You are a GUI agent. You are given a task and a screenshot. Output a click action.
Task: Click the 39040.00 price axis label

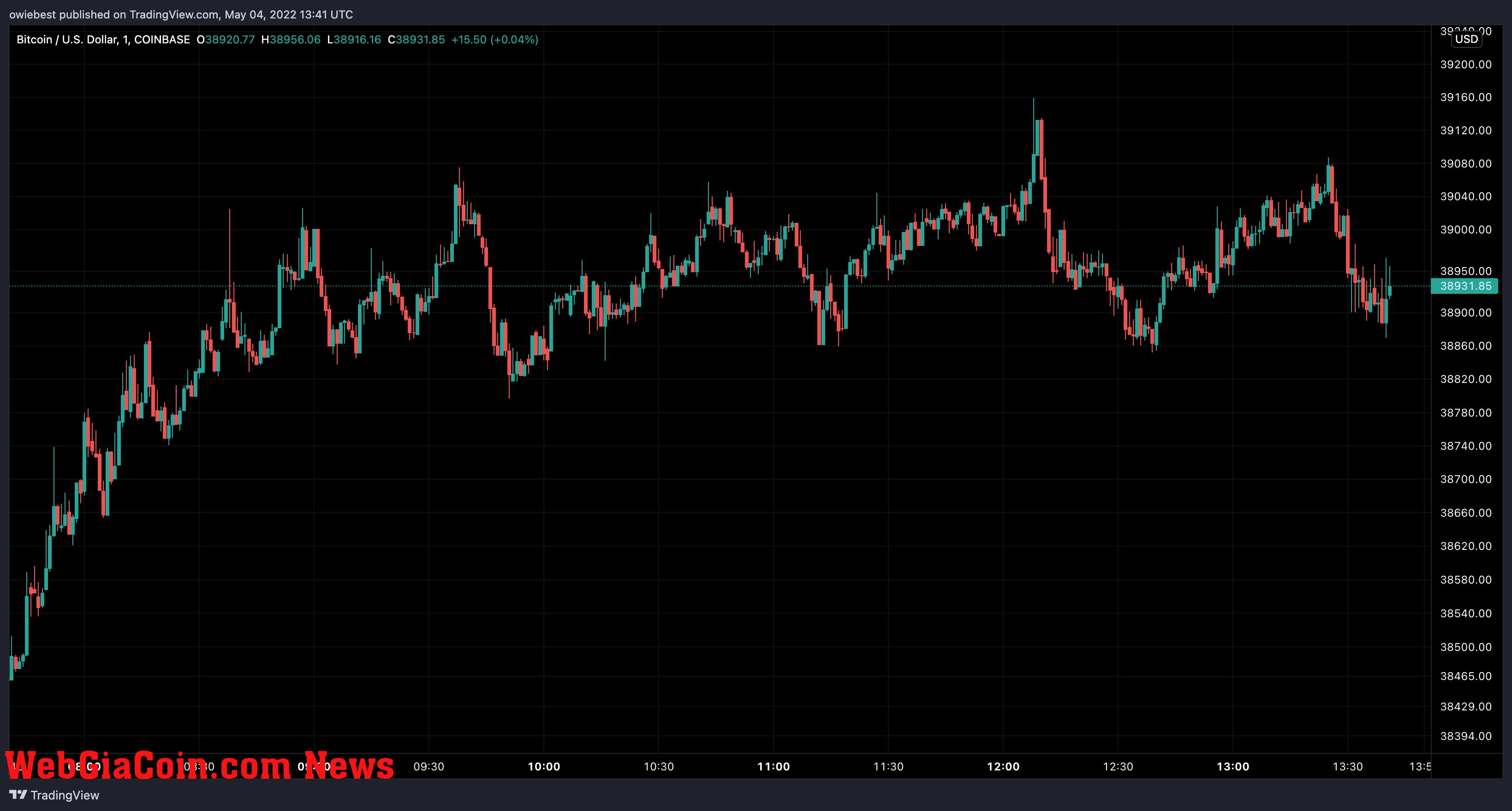tap(1465, 196)
